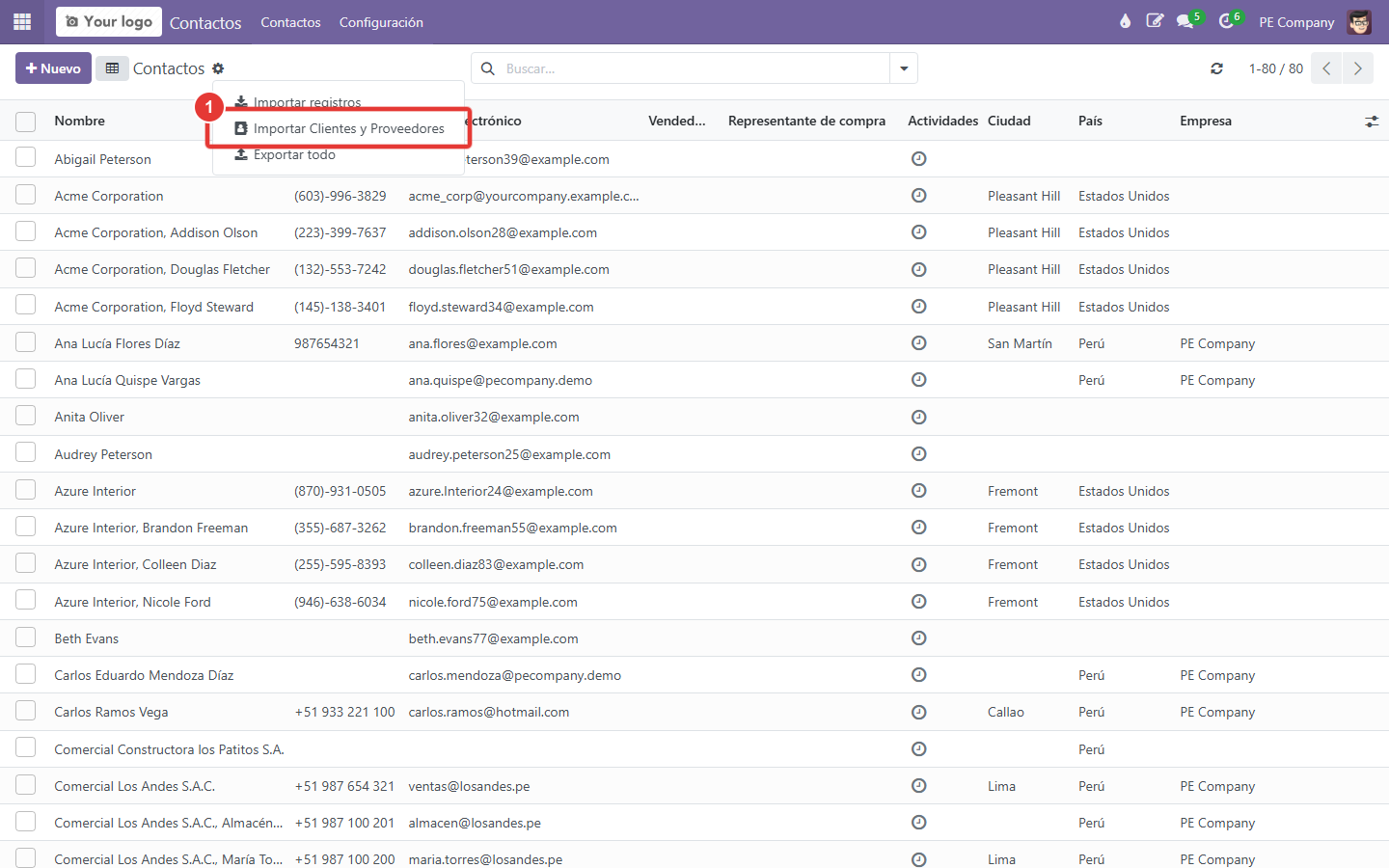The image size is (1389, 868).
Task: Open the optional columns adjust icon
Action: [1372, 122]
